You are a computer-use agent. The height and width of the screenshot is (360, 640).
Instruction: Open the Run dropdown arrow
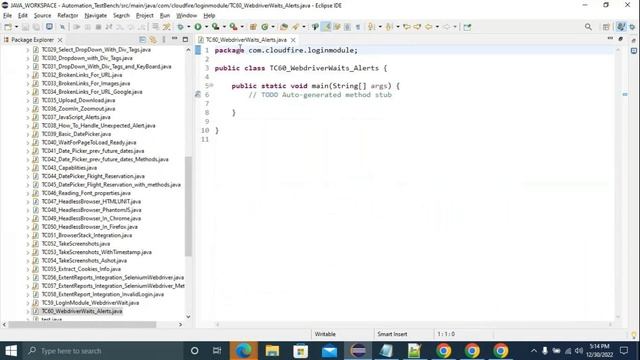[206, 27]
